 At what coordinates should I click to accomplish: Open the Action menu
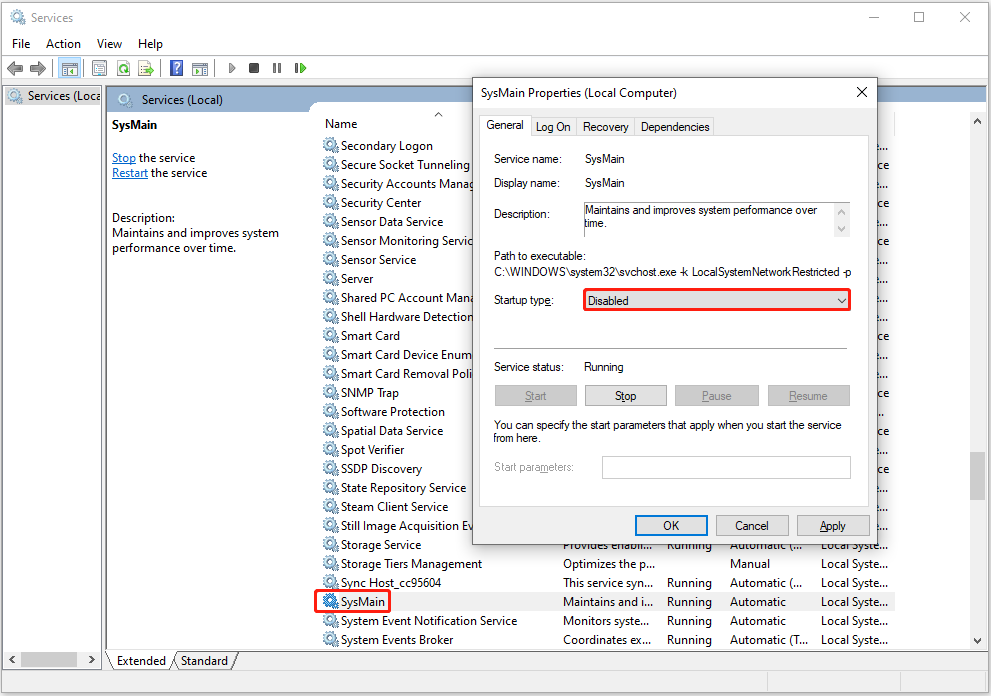63,44
